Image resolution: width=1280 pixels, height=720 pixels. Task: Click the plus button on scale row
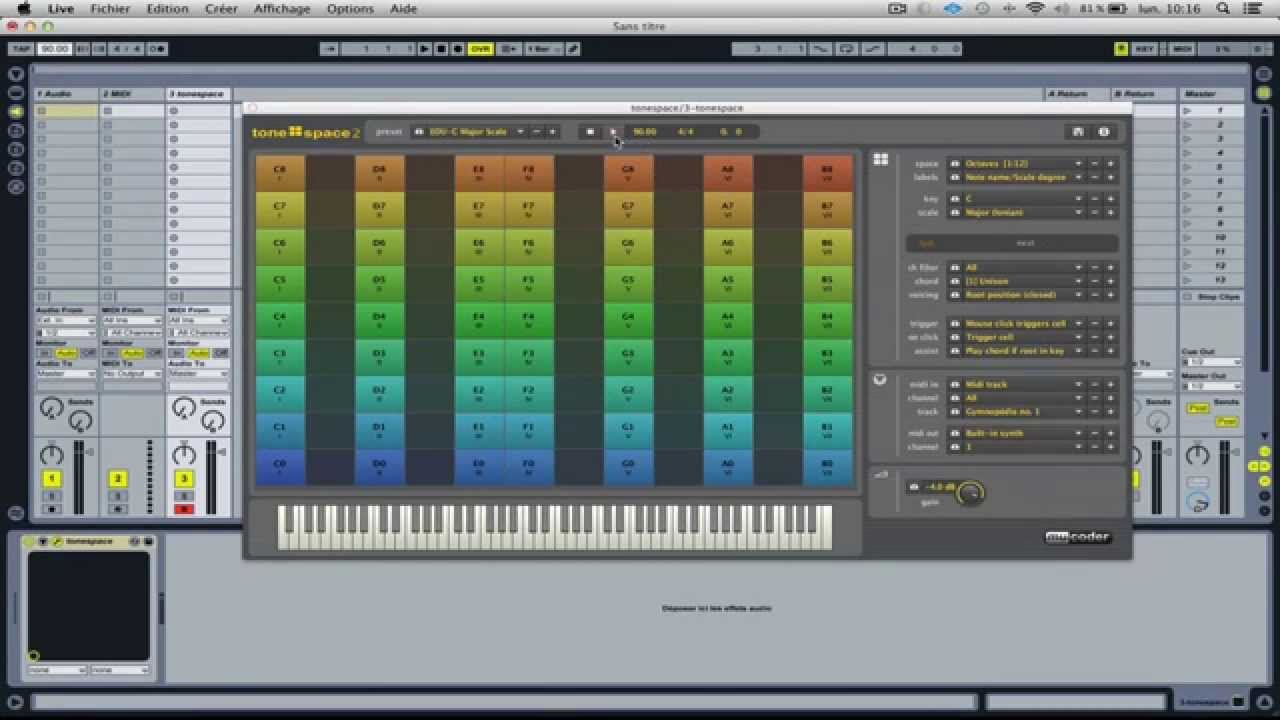point(1110,212)
